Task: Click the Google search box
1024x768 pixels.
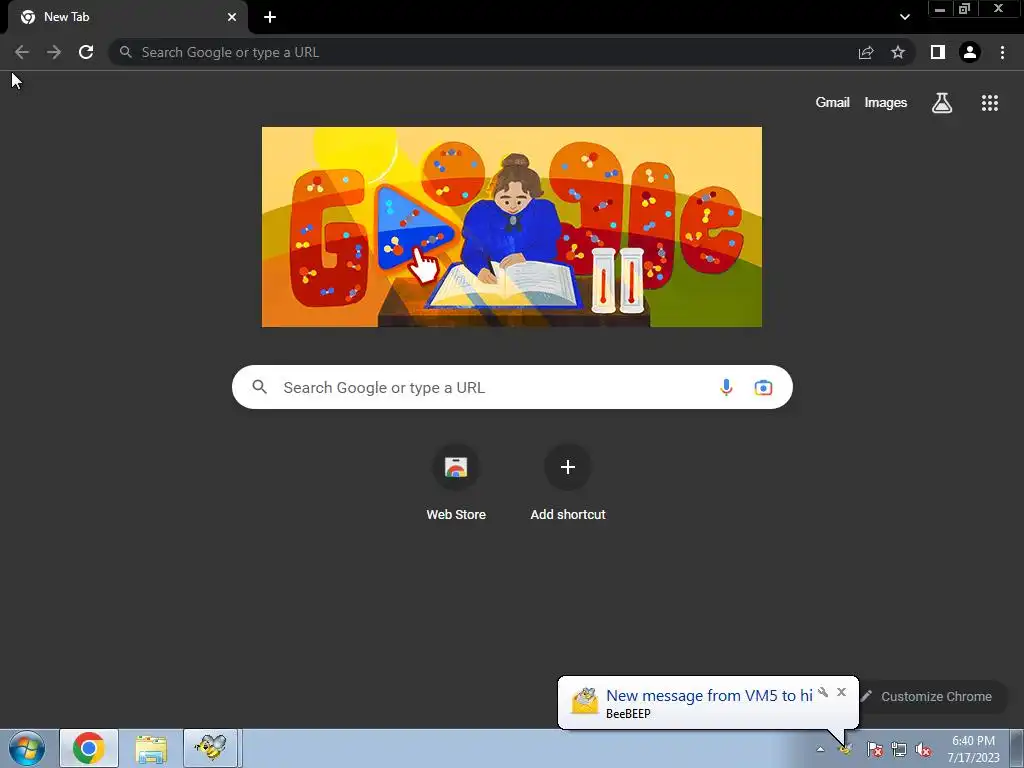Action: coord(512,387)
